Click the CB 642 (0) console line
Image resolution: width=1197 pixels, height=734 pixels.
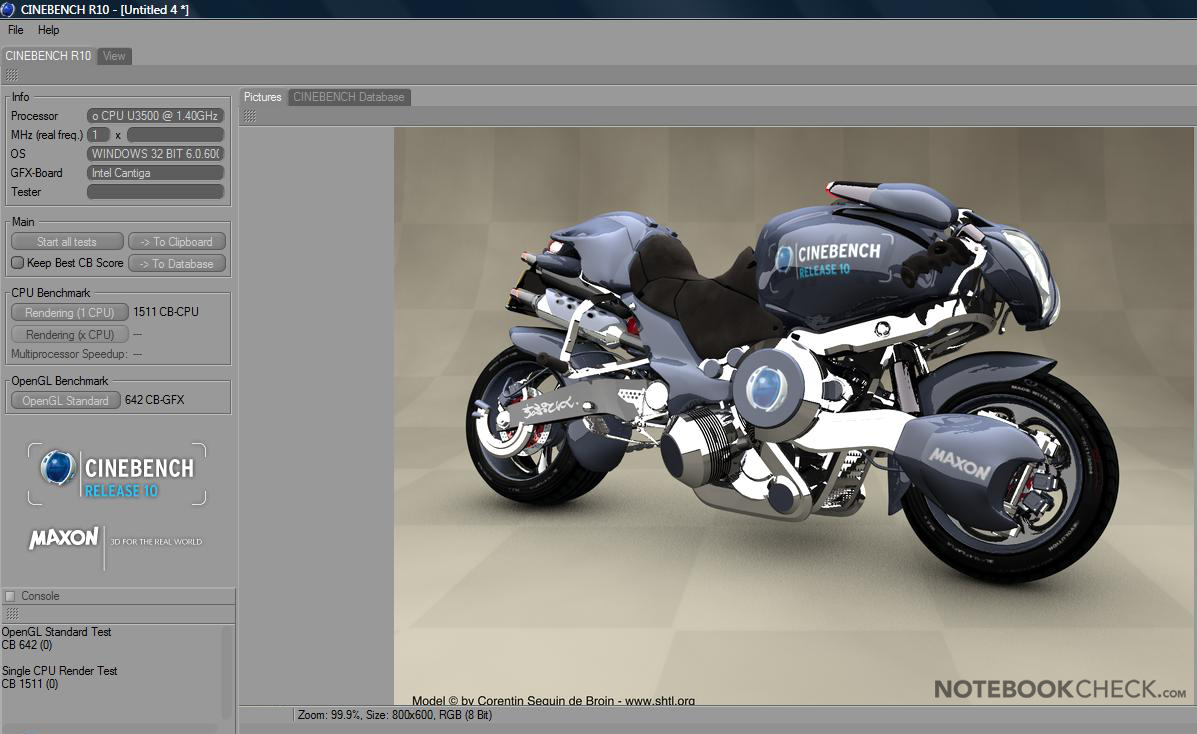[27, 645]
